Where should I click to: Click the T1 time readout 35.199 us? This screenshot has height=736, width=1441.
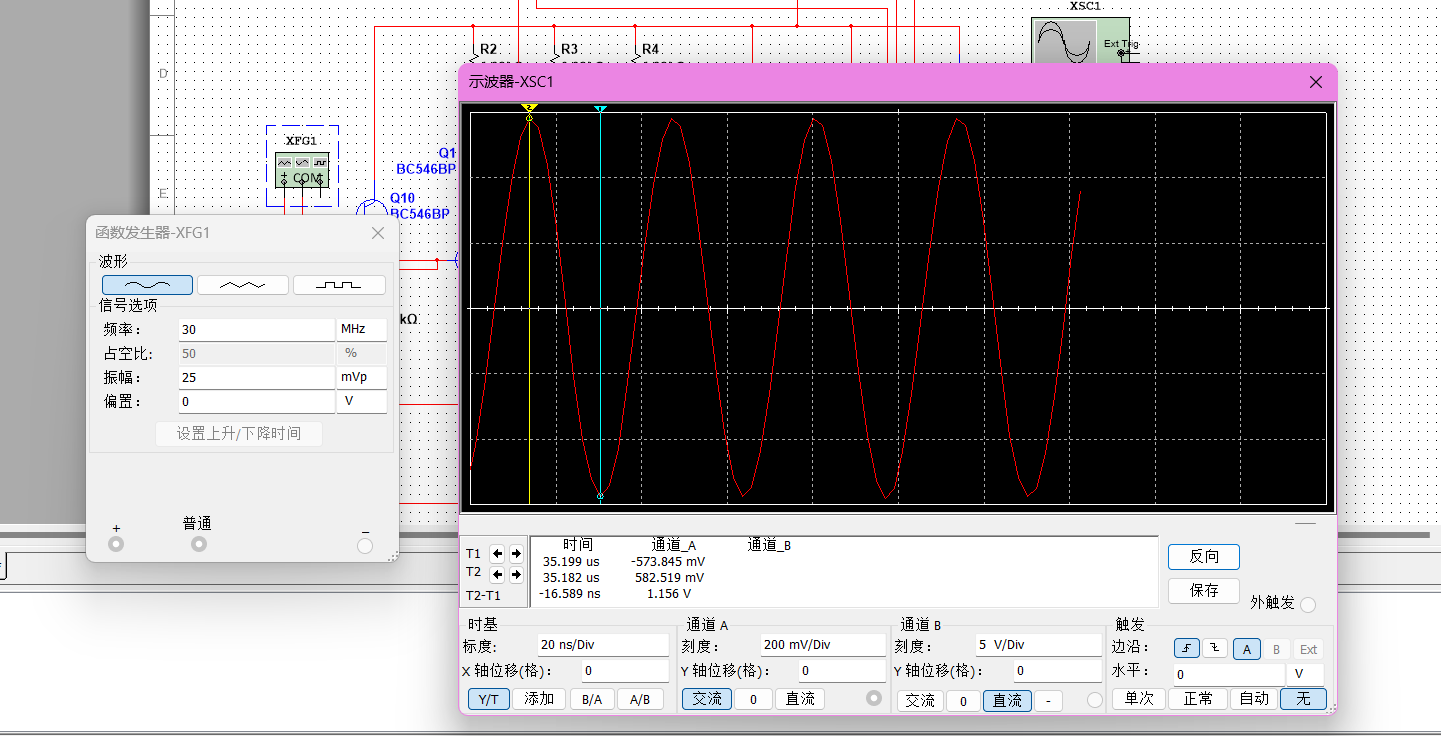[571, 561]
